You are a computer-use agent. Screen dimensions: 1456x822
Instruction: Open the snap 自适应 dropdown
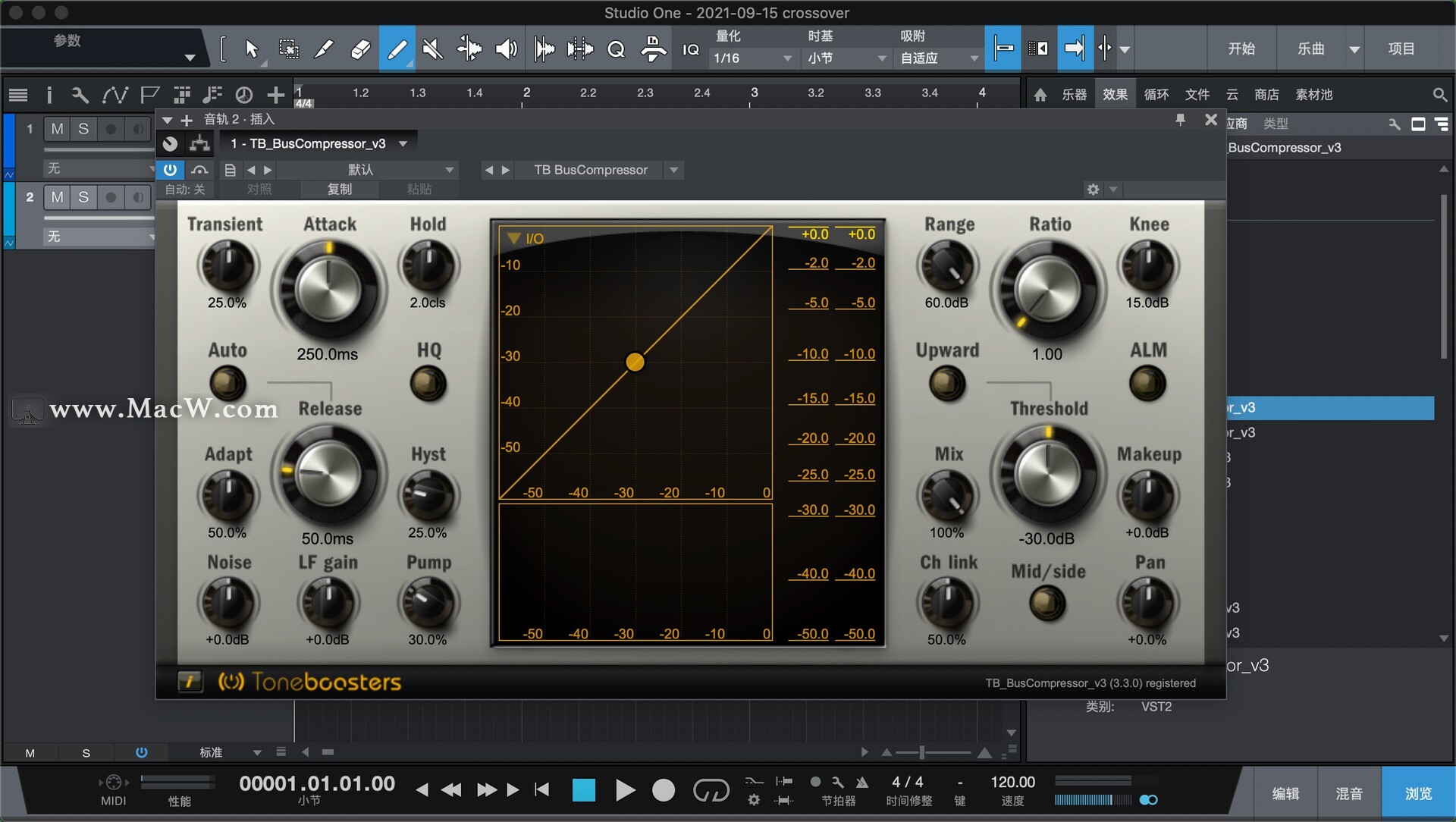tap(940, 58)
